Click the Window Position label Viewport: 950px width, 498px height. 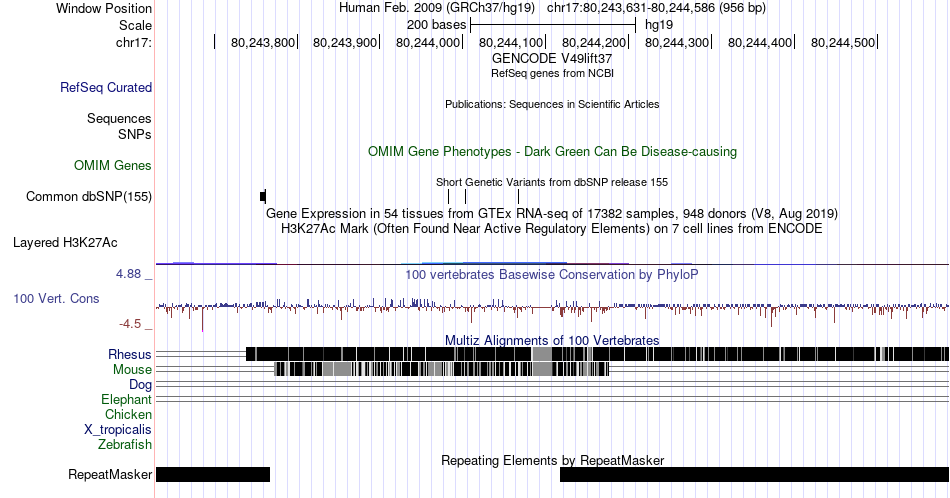click(x=104, y=8)
